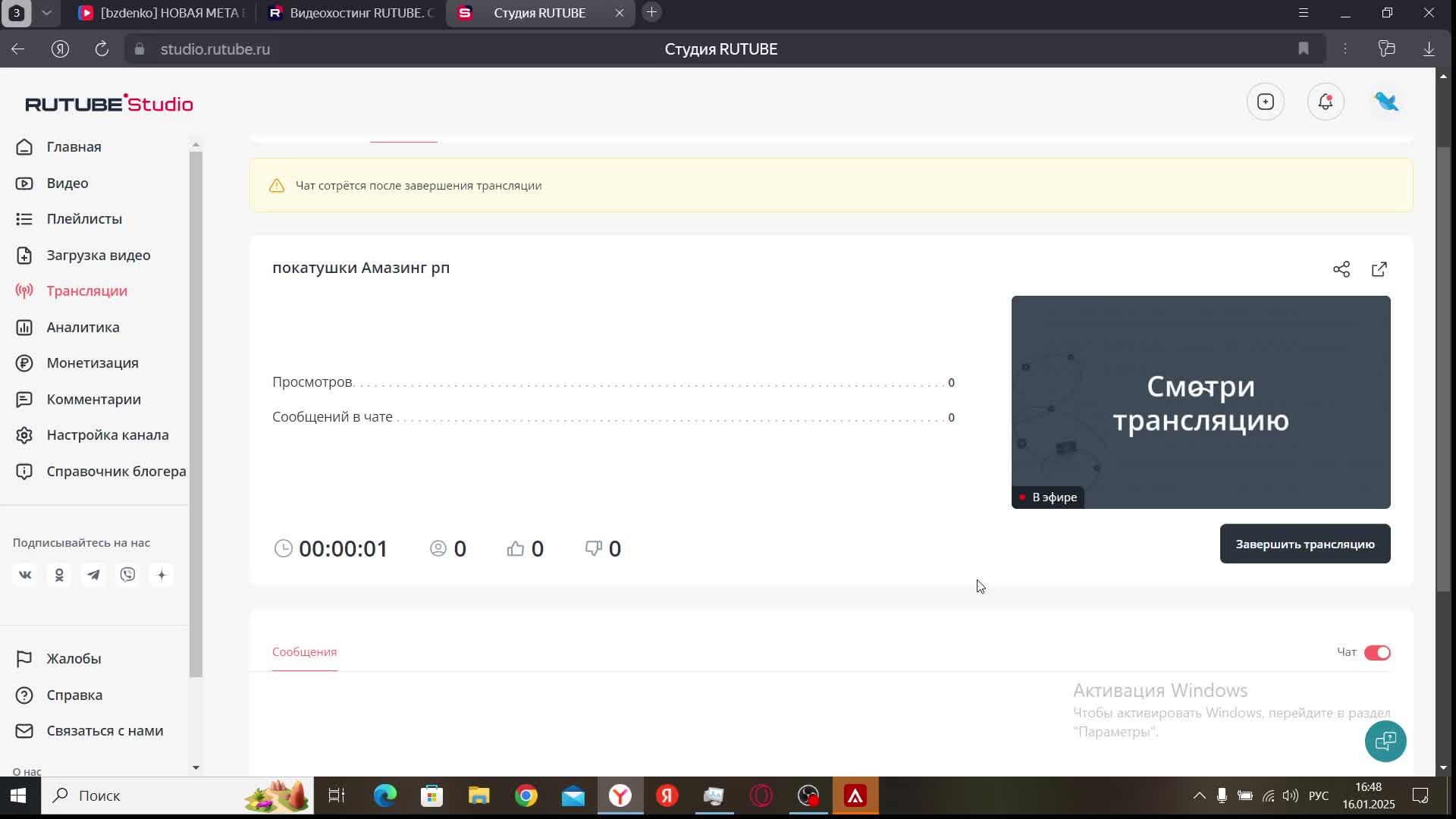Click the Смотри трансляцию preview thumbnail
The height and width of the screenshot is (819, 1456).
tap(1200, 402)
